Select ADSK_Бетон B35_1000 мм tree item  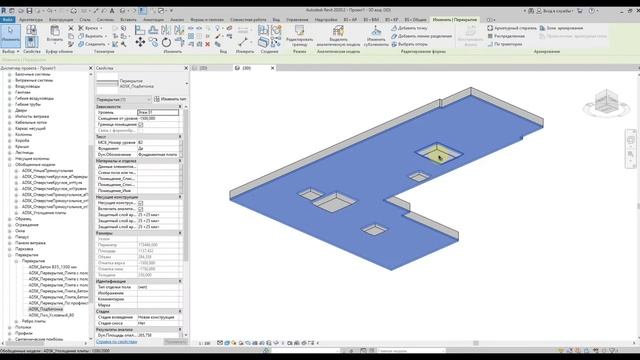point(53,267)
